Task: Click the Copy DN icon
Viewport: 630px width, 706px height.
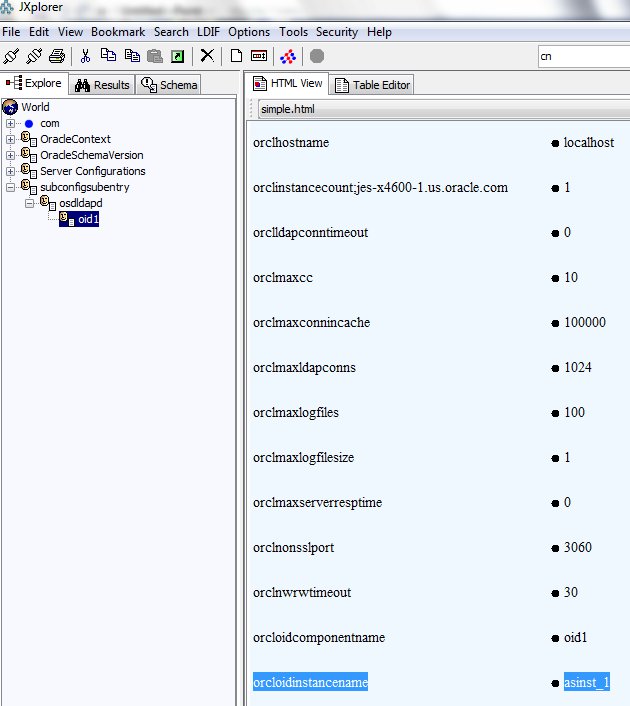Action: click(132, 56)
